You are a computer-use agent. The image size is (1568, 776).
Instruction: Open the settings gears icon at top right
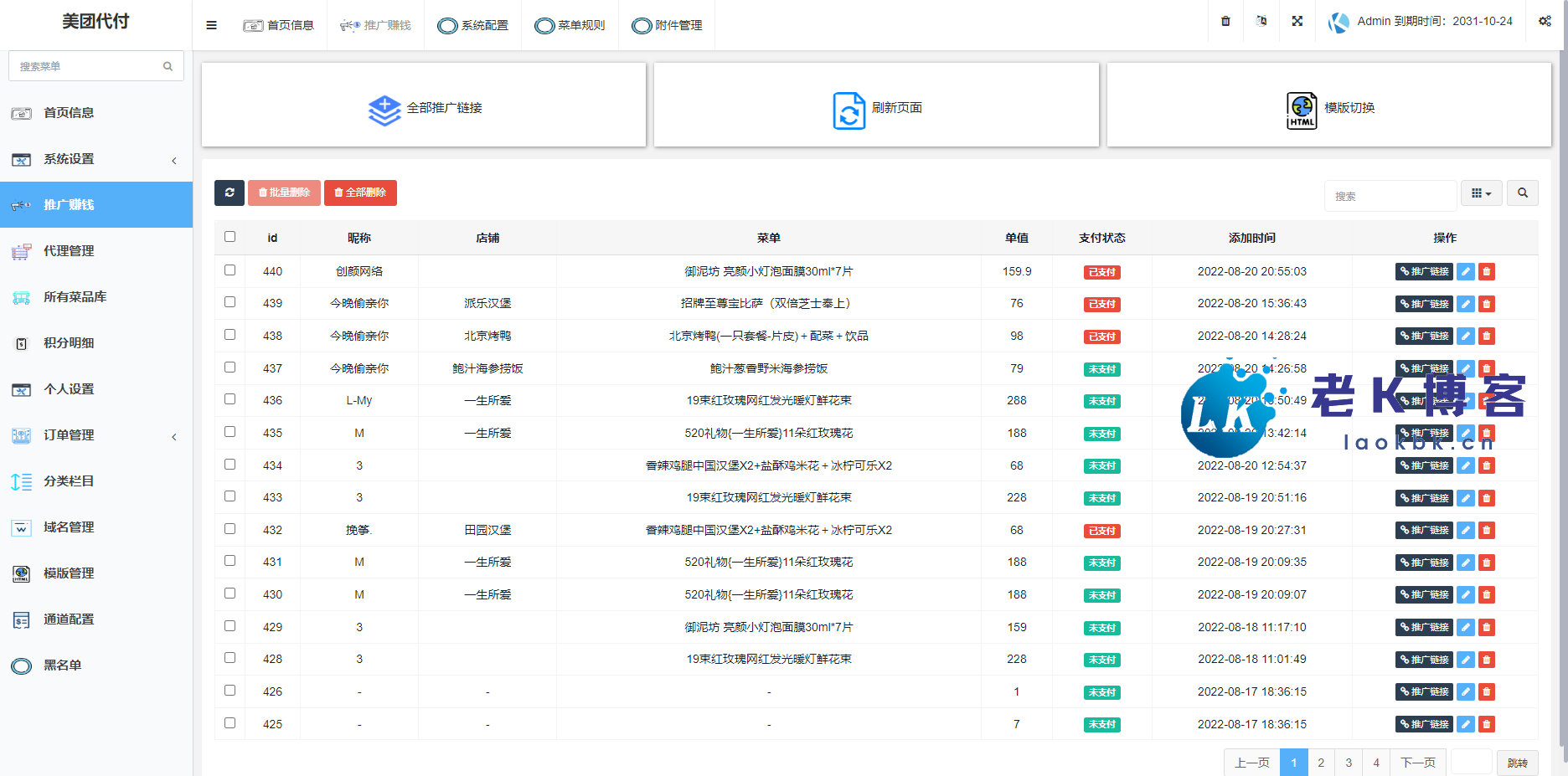(1545, 21)
